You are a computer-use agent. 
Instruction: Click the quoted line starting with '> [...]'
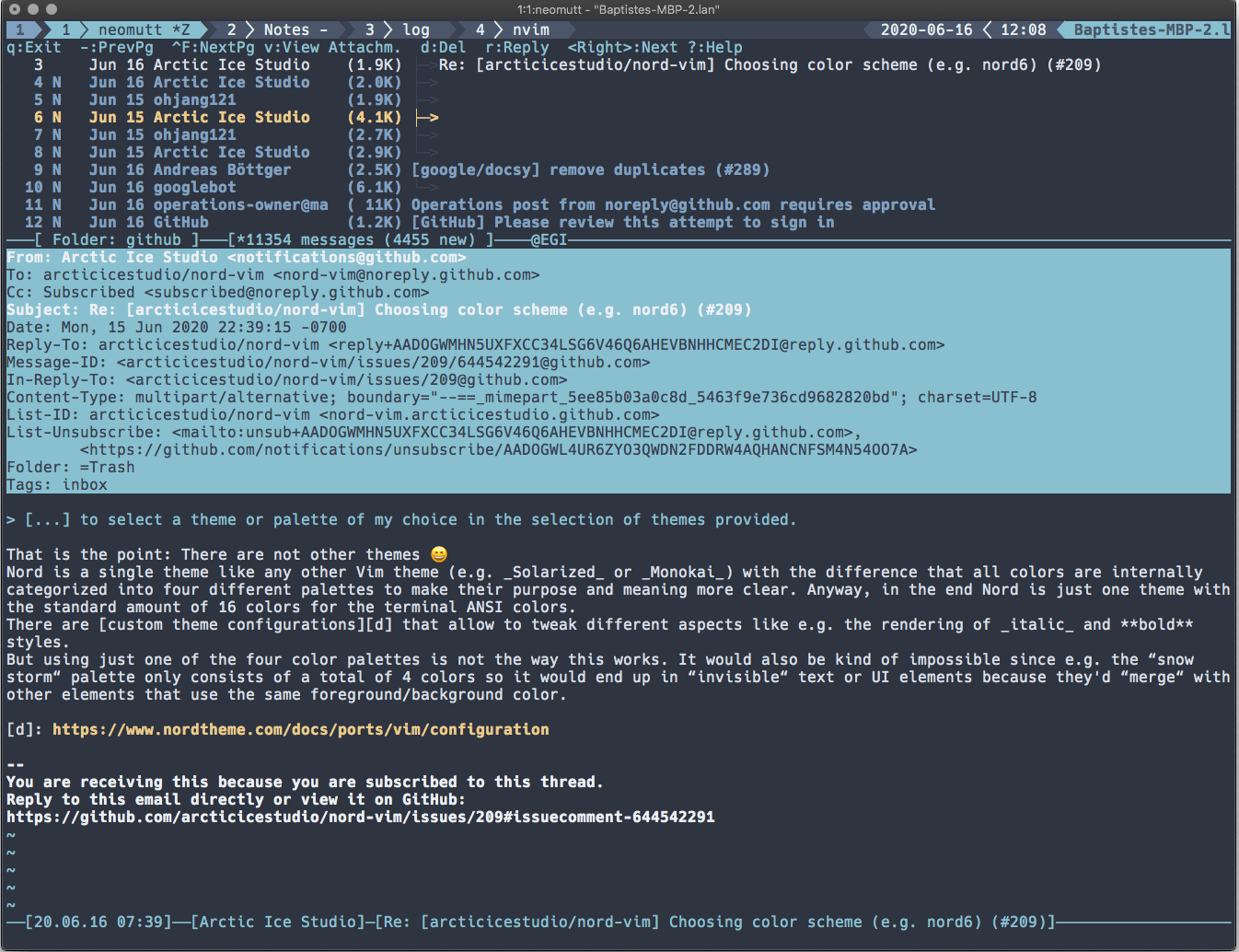point(402,519)
